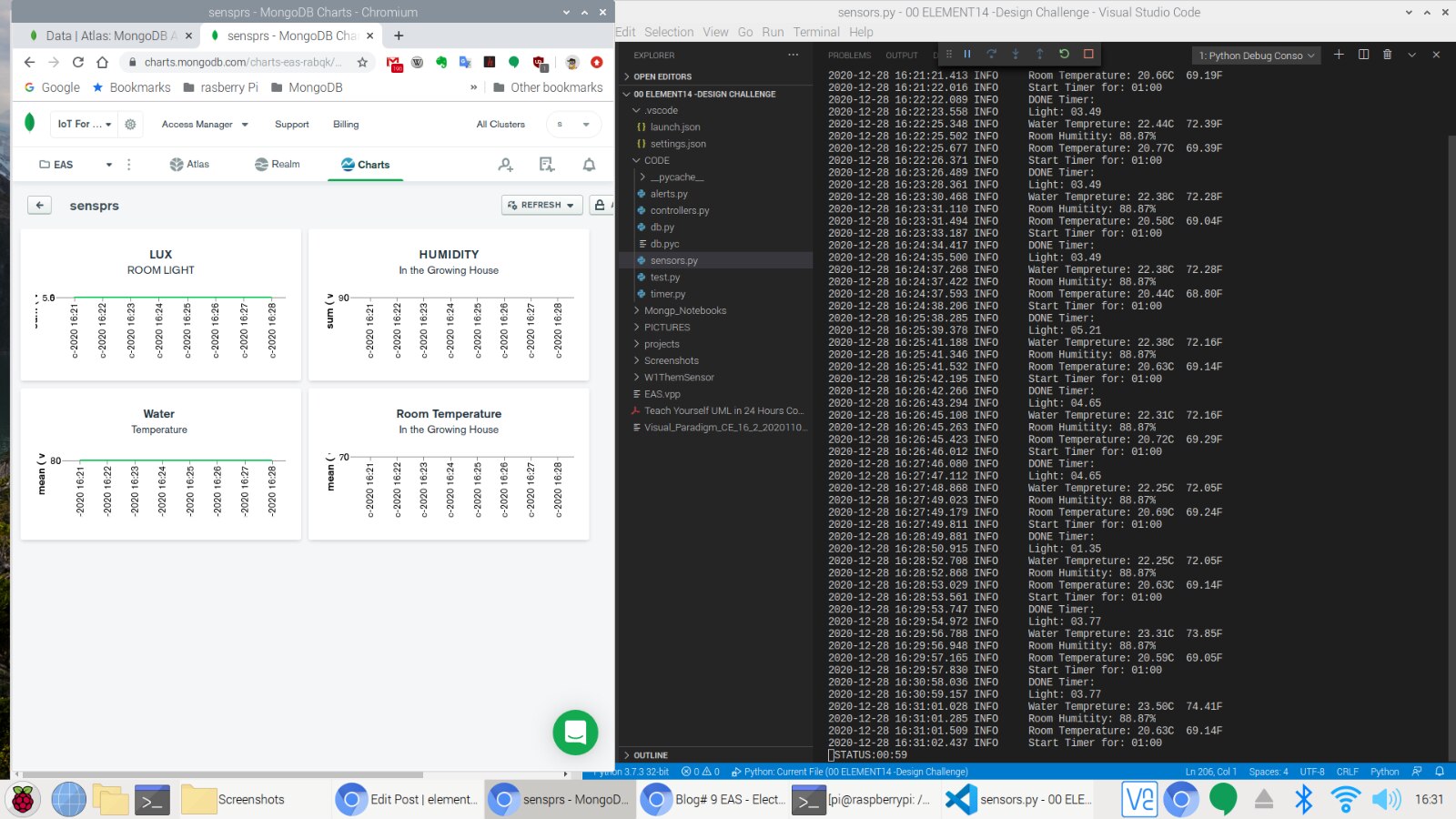Open project settings gear next to IoT For

tap(130, 125)
